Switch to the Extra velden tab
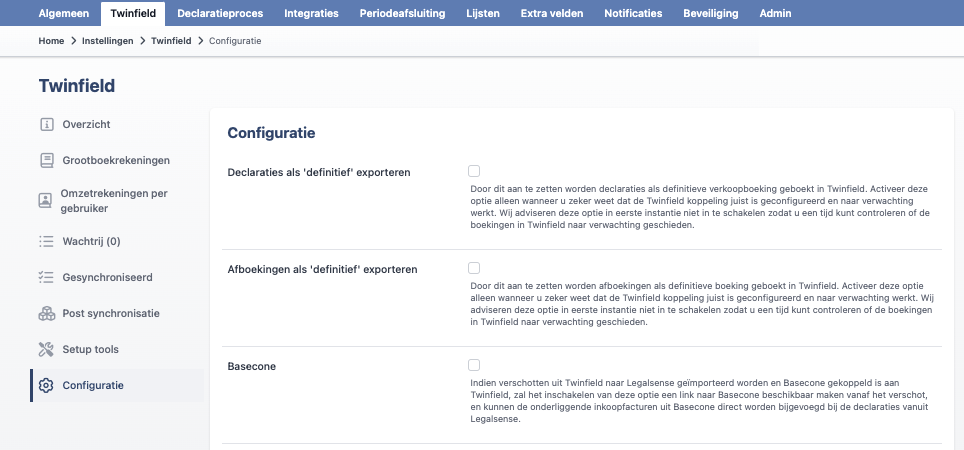This screenshot has width=964, height=450. point(552,13)
